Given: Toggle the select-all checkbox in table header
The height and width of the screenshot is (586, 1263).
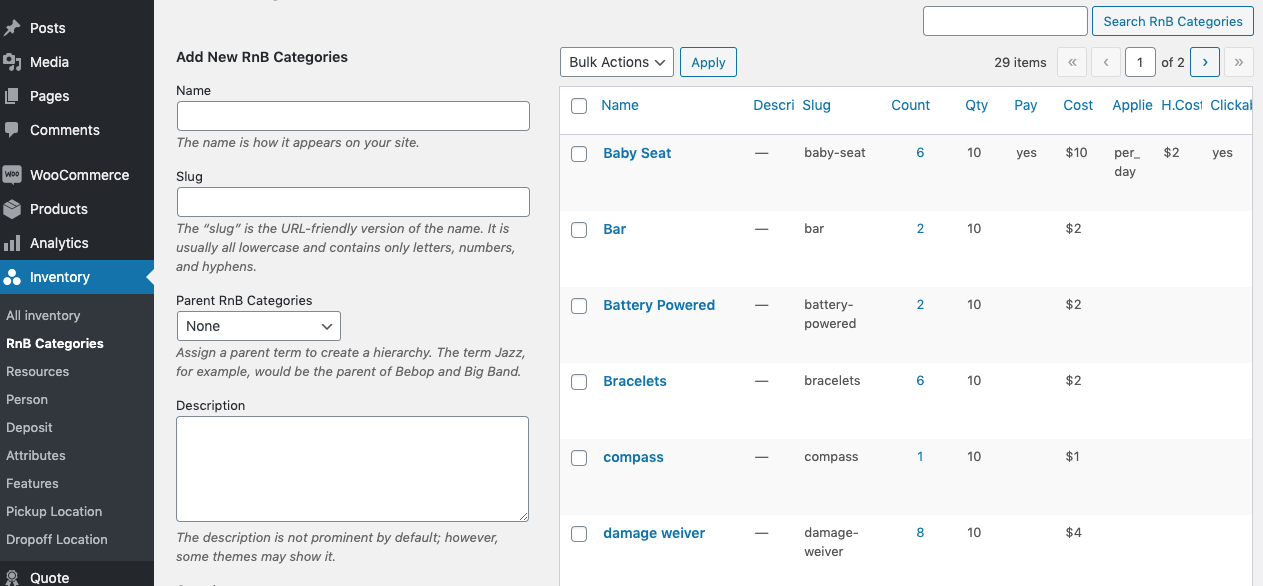Looking at the screenshot, I should [x=579, y=106].
